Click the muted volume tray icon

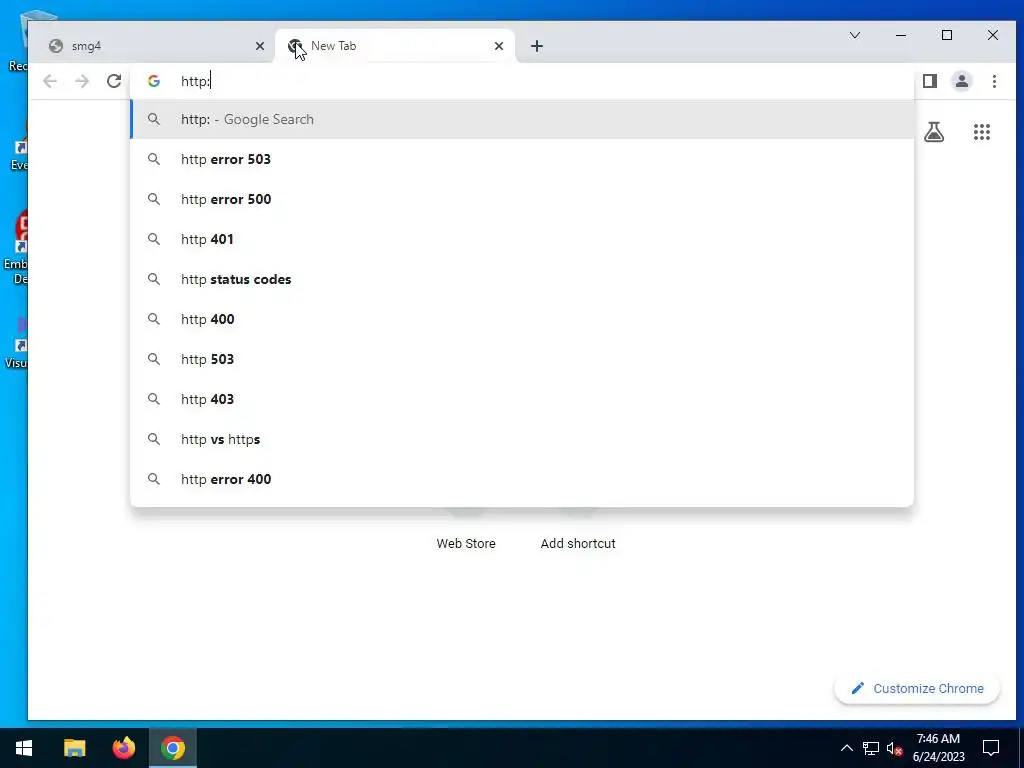[894, 748]
